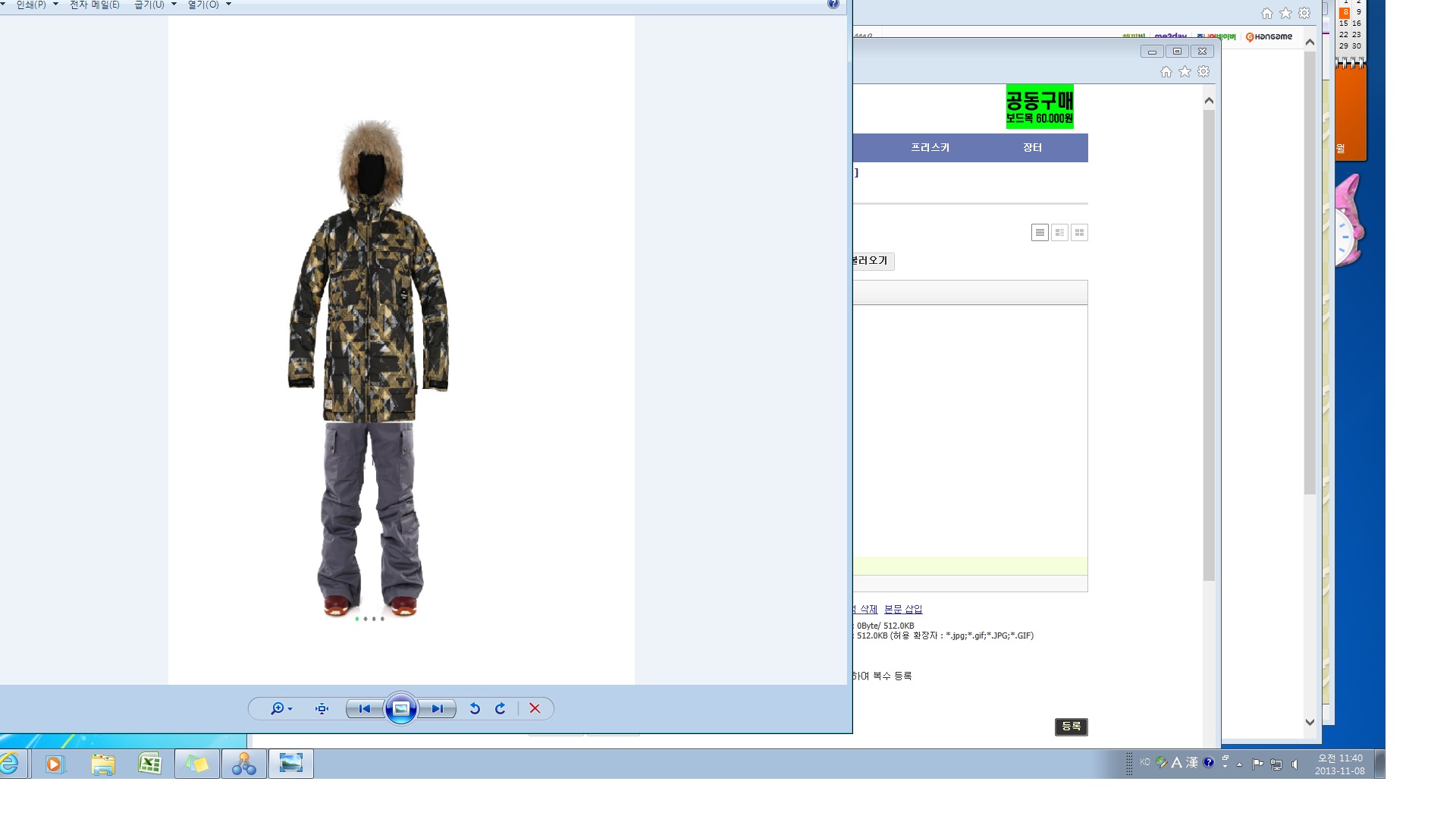Open Excel from the taskbar
This screenshot has height=819, width=1456.
point(149,764)
